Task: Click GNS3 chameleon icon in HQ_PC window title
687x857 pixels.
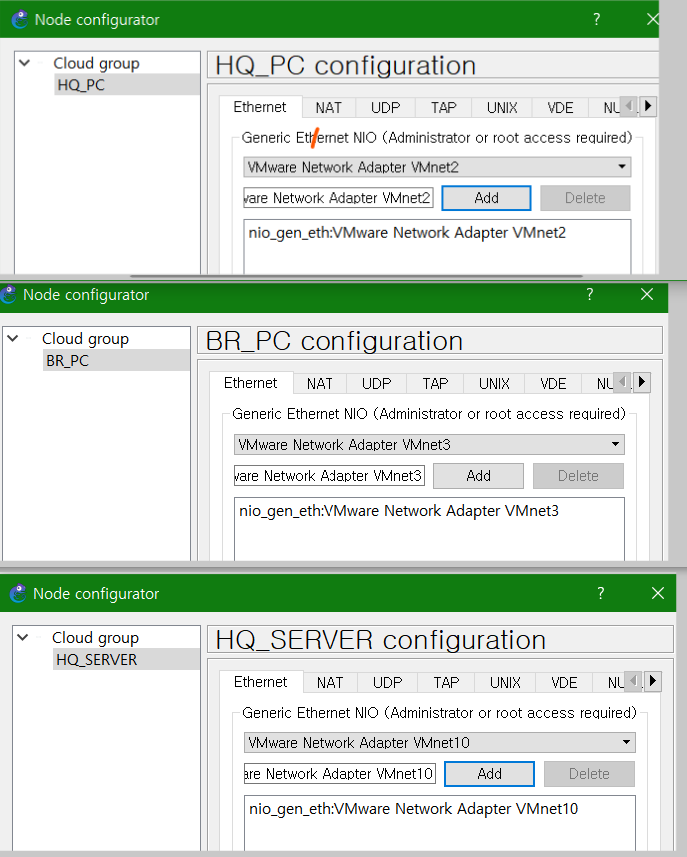Action: coord(20,19)
